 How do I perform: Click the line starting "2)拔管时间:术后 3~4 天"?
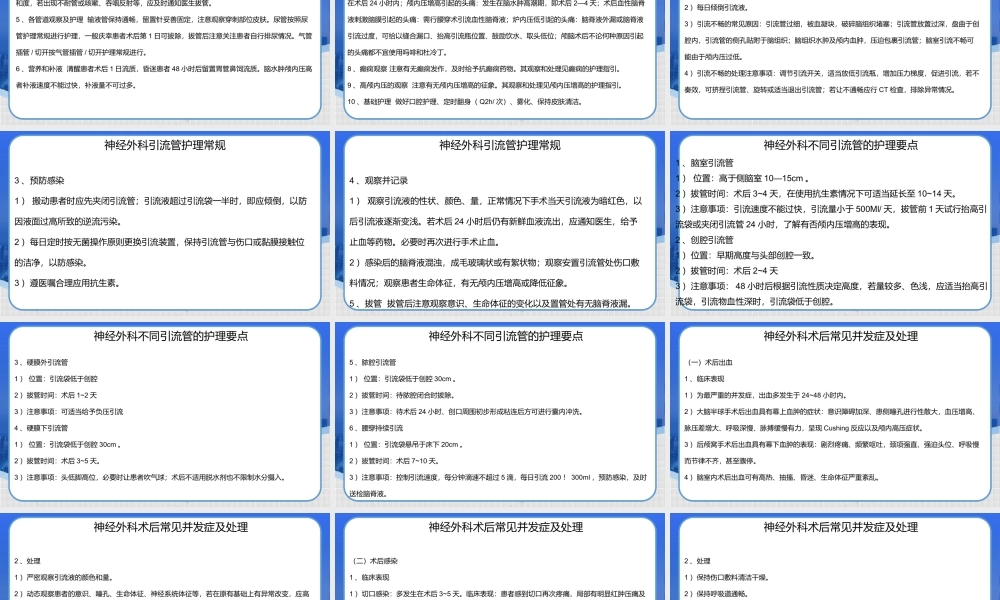coord(816,194)
